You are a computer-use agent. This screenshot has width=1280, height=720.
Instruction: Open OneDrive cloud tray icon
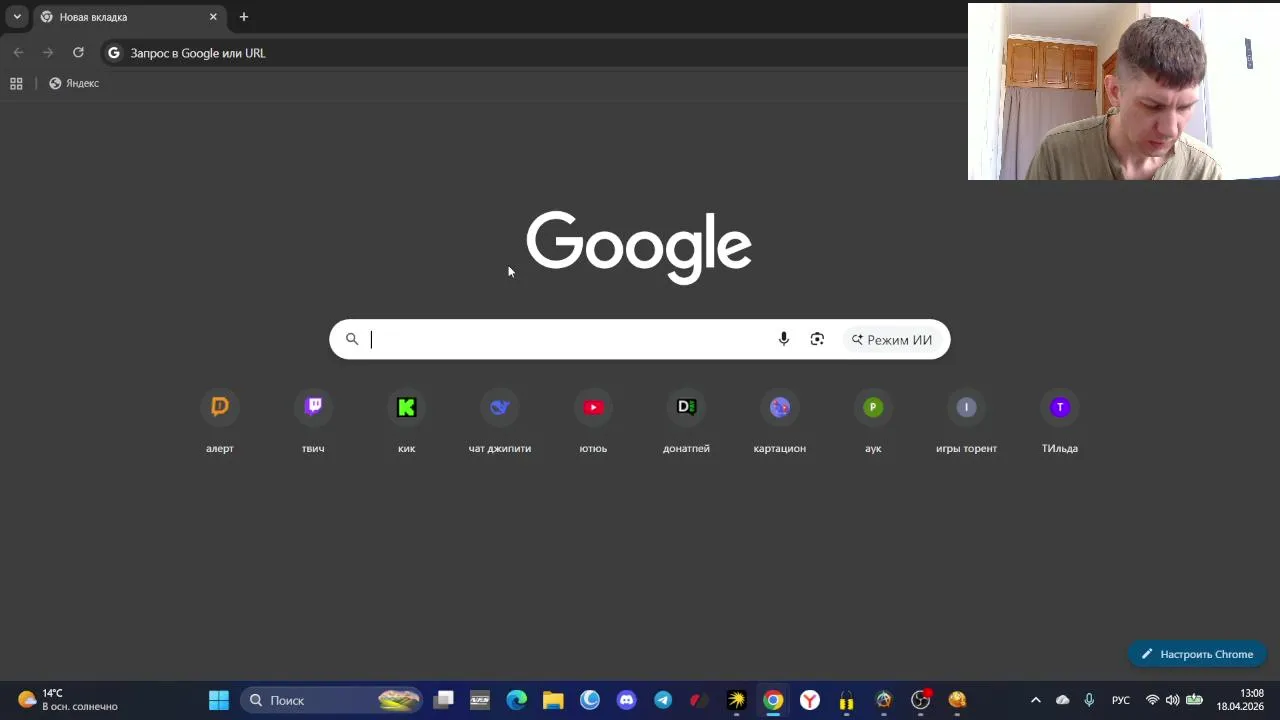(x=1062, y=700)
